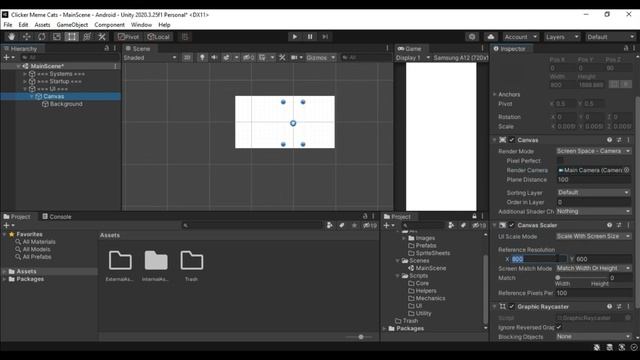640x360 pixels.
Task: Open the Assets menu
Action: 42,25
